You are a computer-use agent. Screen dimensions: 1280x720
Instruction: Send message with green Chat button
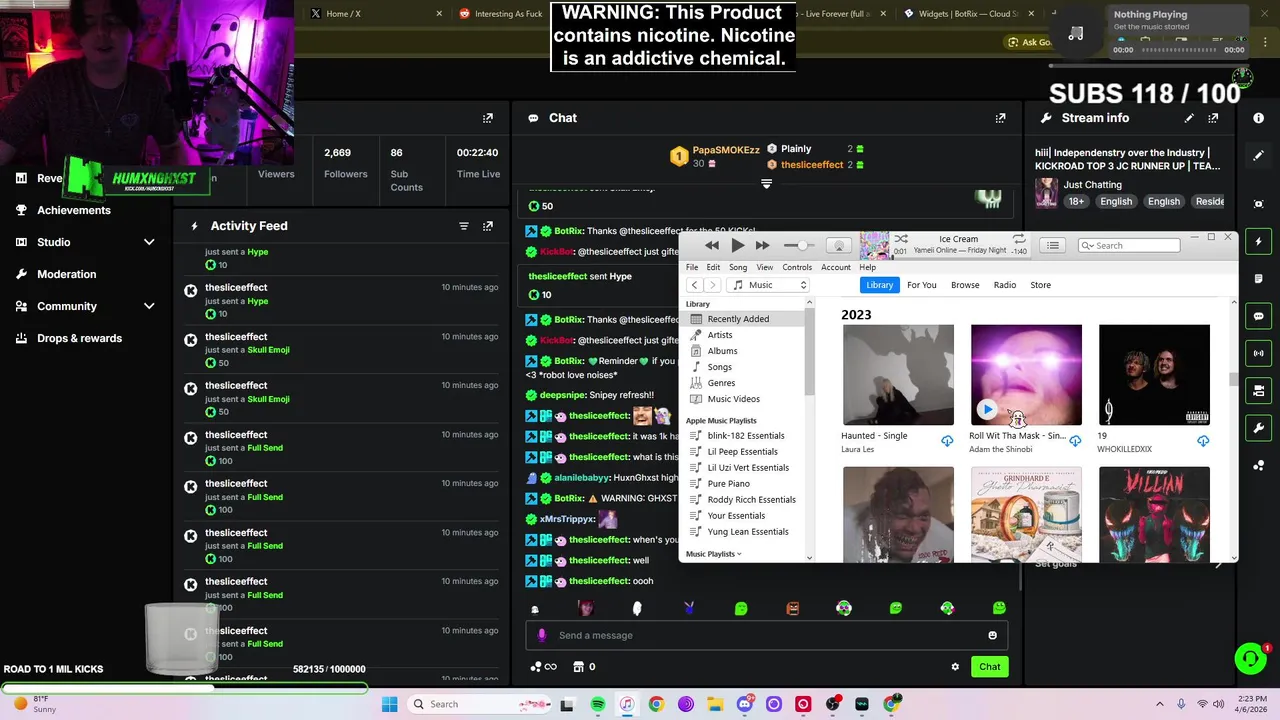989,667
